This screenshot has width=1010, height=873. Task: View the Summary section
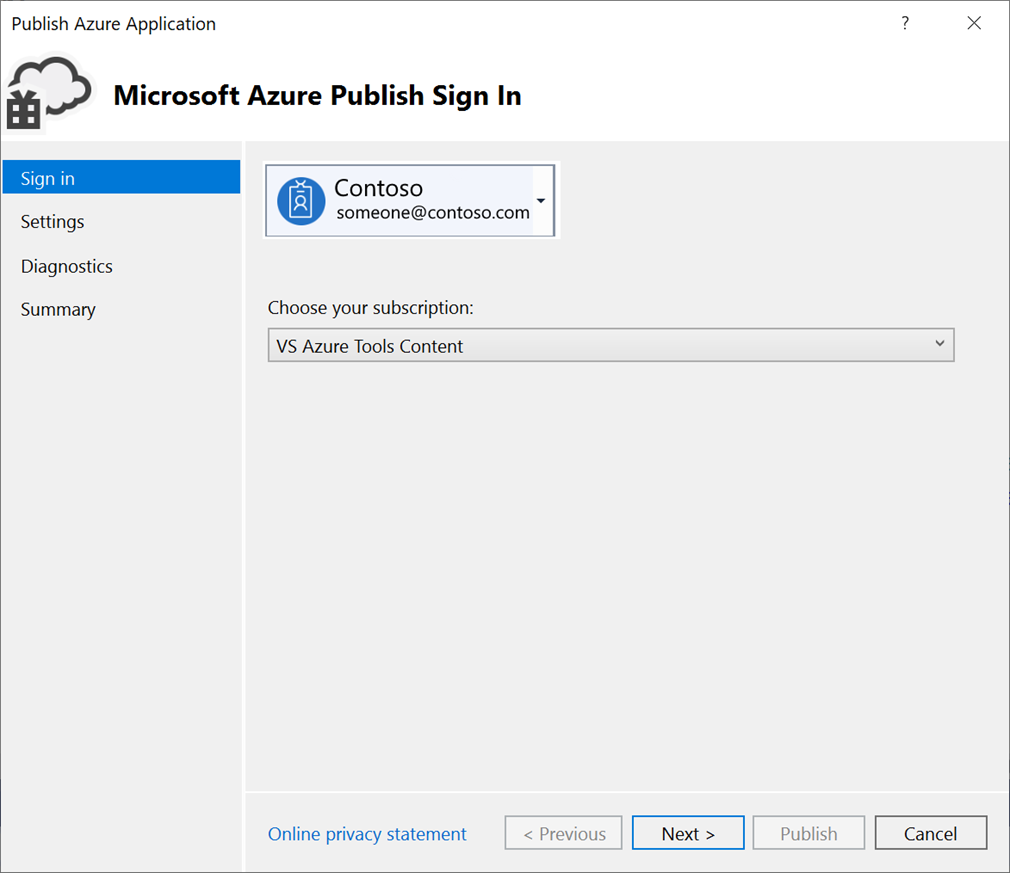[x=57, y=309]
